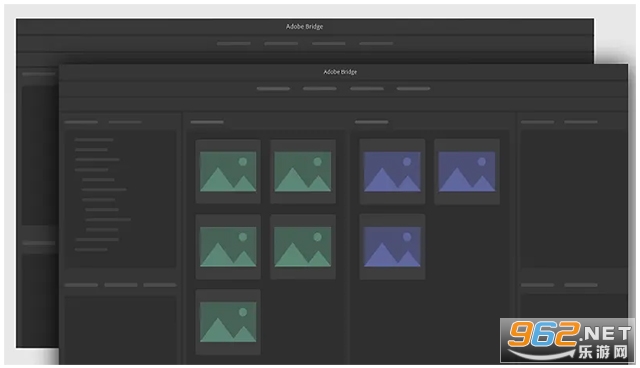The image size is (640, 368).
Task: Open the third workspace tab in the front Adobe Bridge window
Action: (367, 89)
